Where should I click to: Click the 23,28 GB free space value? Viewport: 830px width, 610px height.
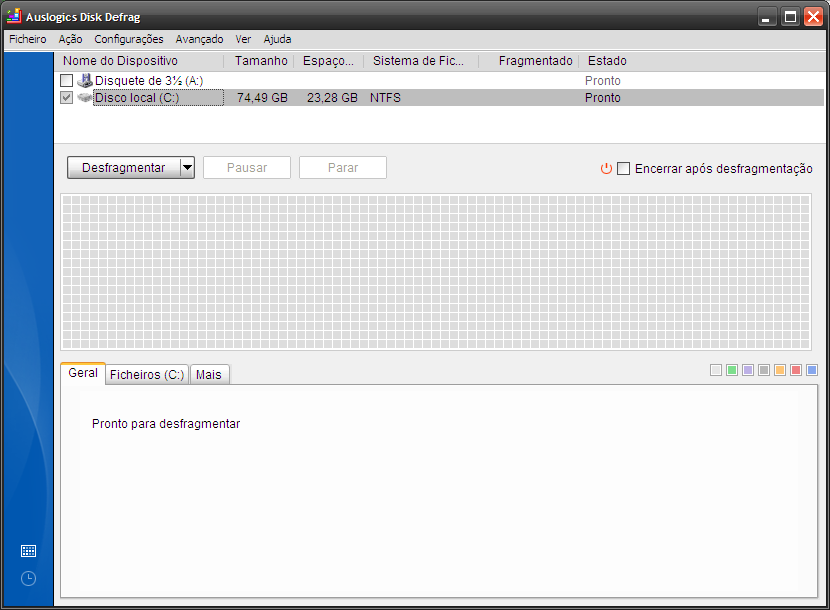(x=332, y=97)
